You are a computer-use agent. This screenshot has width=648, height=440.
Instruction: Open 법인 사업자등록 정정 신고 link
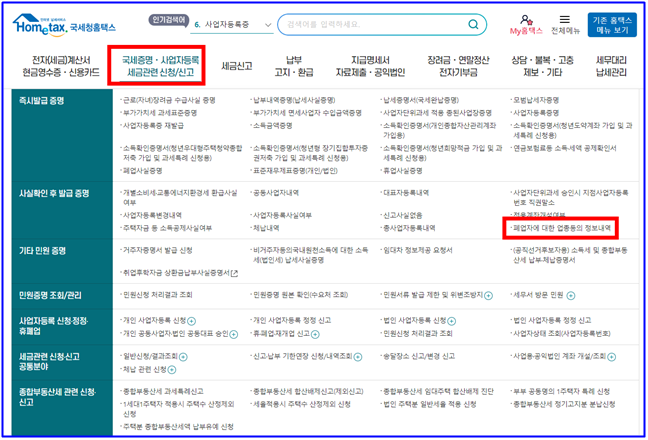click(552, 320)
